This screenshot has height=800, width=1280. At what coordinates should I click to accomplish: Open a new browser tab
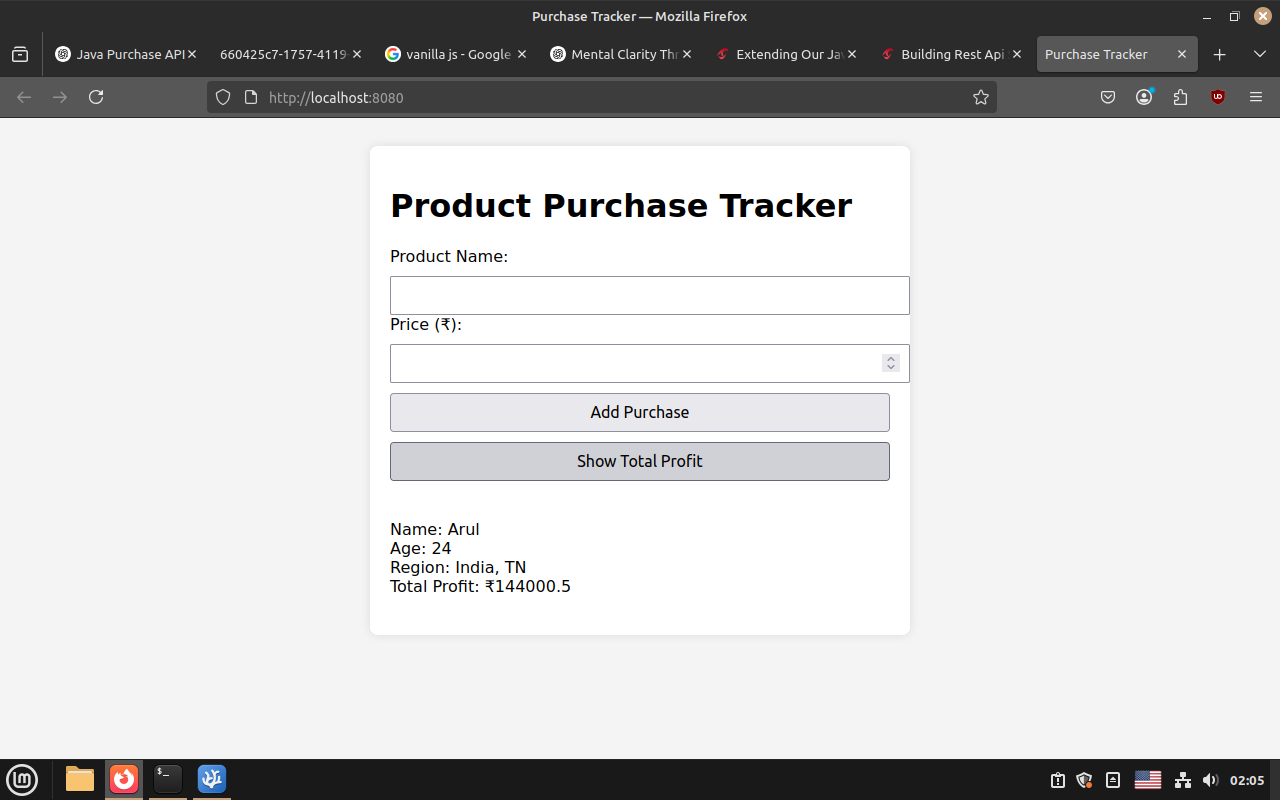pyautogui.click(x=1219, y=54)
